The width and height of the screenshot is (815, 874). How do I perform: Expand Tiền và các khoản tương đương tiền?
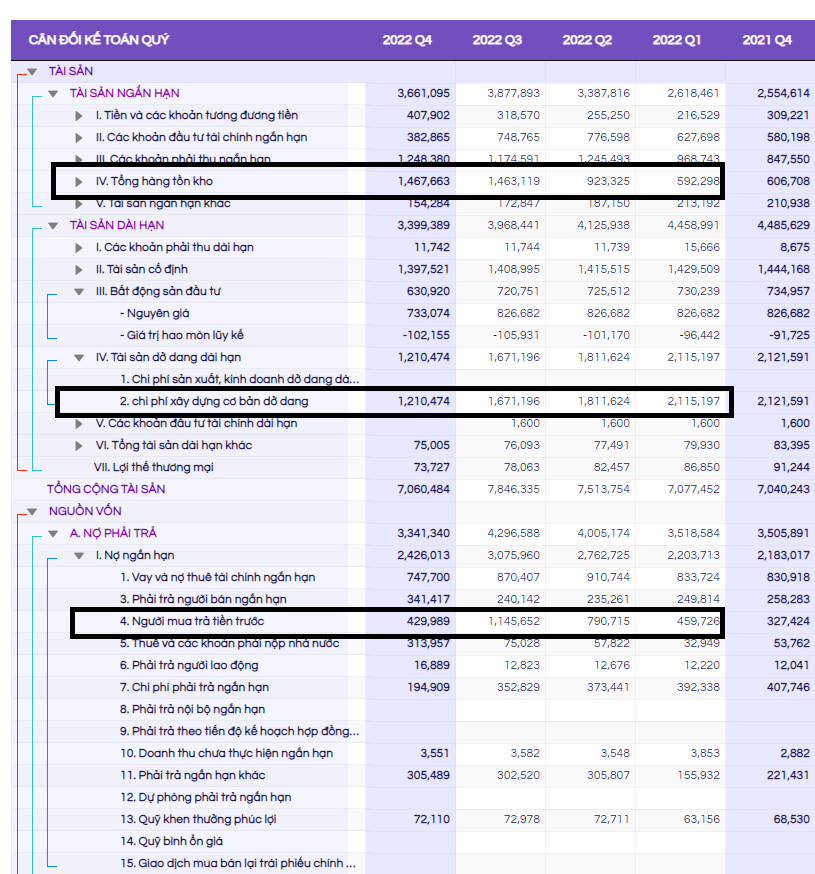tap(79, 116)
